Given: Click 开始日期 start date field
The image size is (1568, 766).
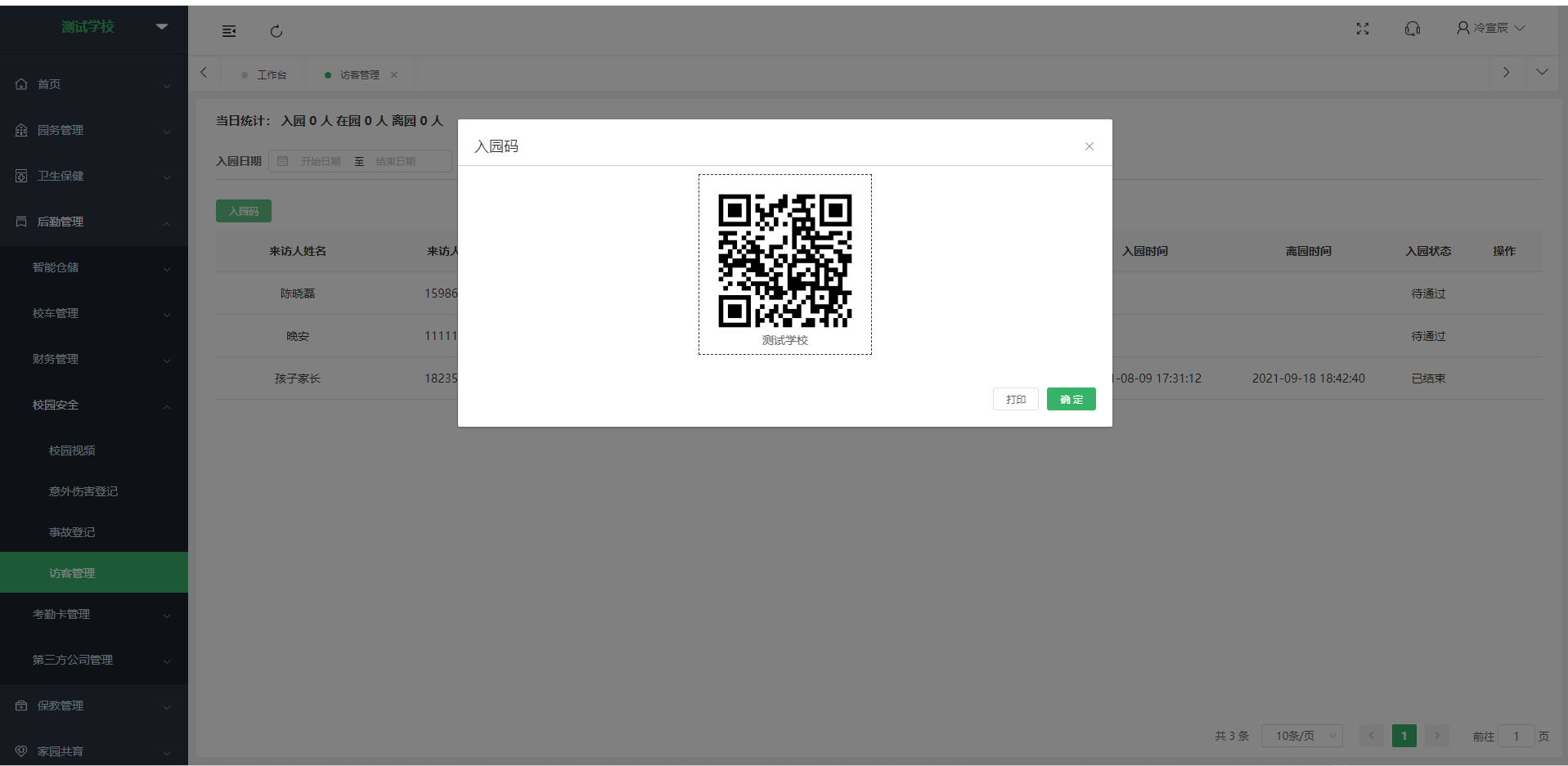Looking at the screenshot, I should tap(320, 161).
